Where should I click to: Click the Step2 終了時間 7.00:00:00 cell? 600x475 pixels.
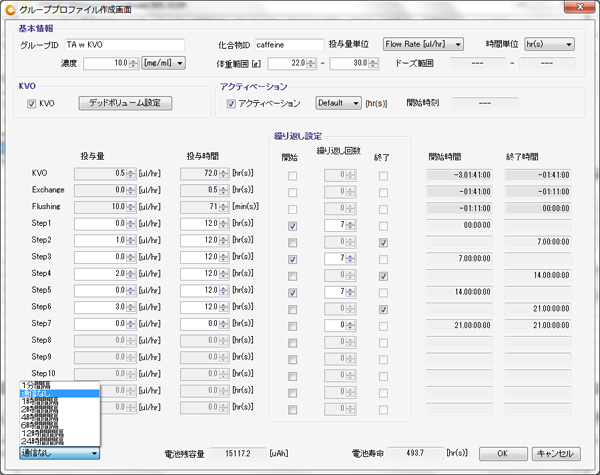(538, 242)
